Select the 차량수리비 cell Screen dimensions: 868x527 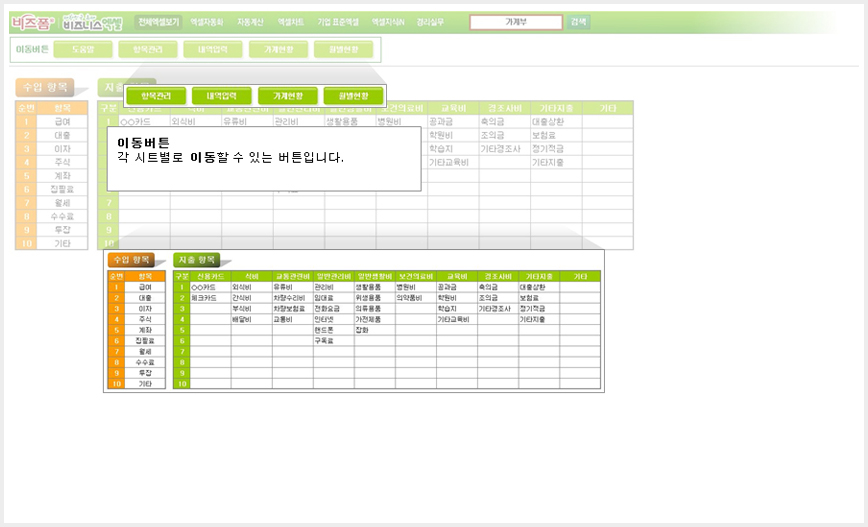292,298
